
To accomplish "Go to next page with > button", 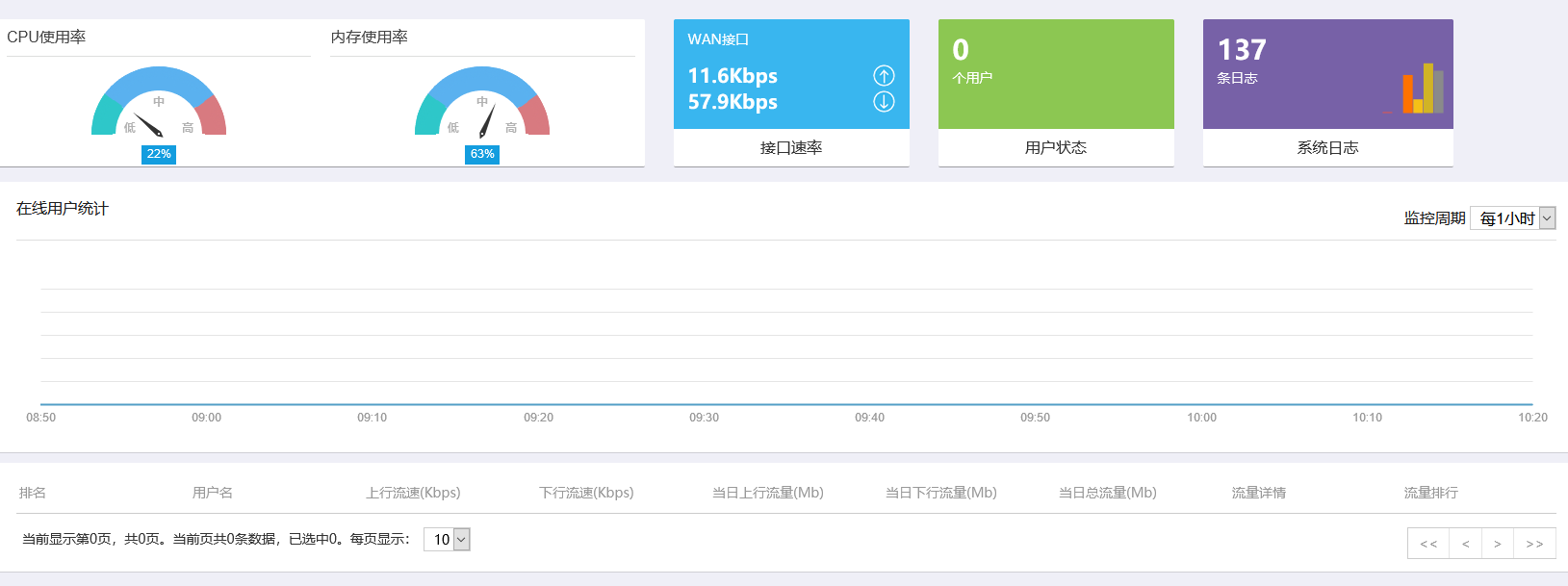I will click(1498, 544).
